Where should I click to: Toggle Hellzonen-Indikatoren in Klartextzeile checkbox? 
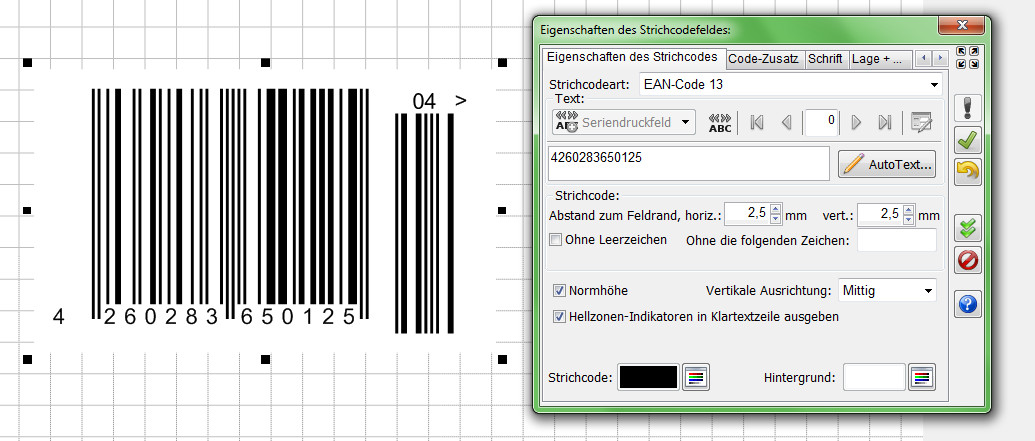tap(559, 316)
